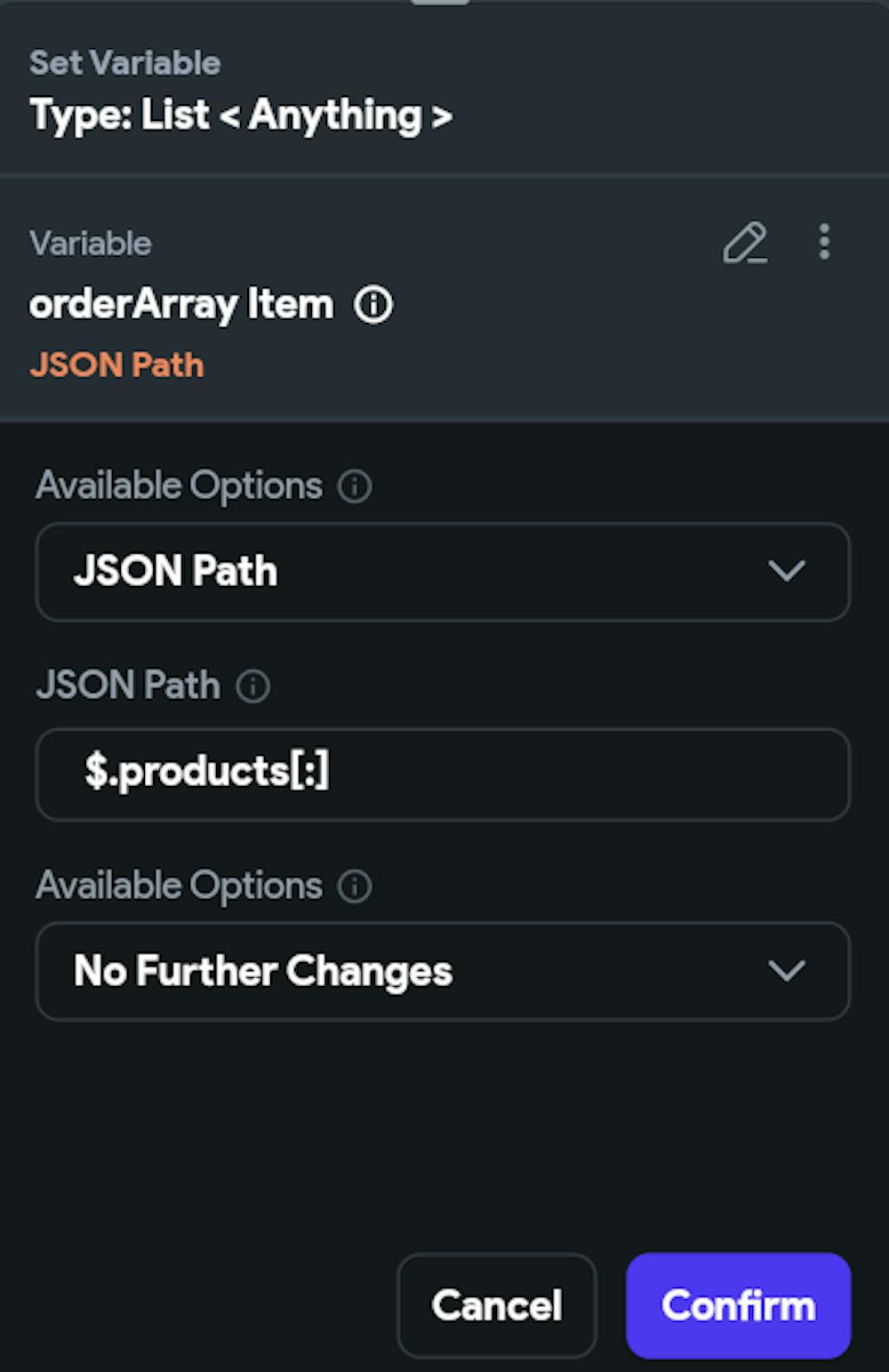Click chevron arrow on No Further Changes dropdown
Screen dimensions: 889x1372
tap(786, 970)
